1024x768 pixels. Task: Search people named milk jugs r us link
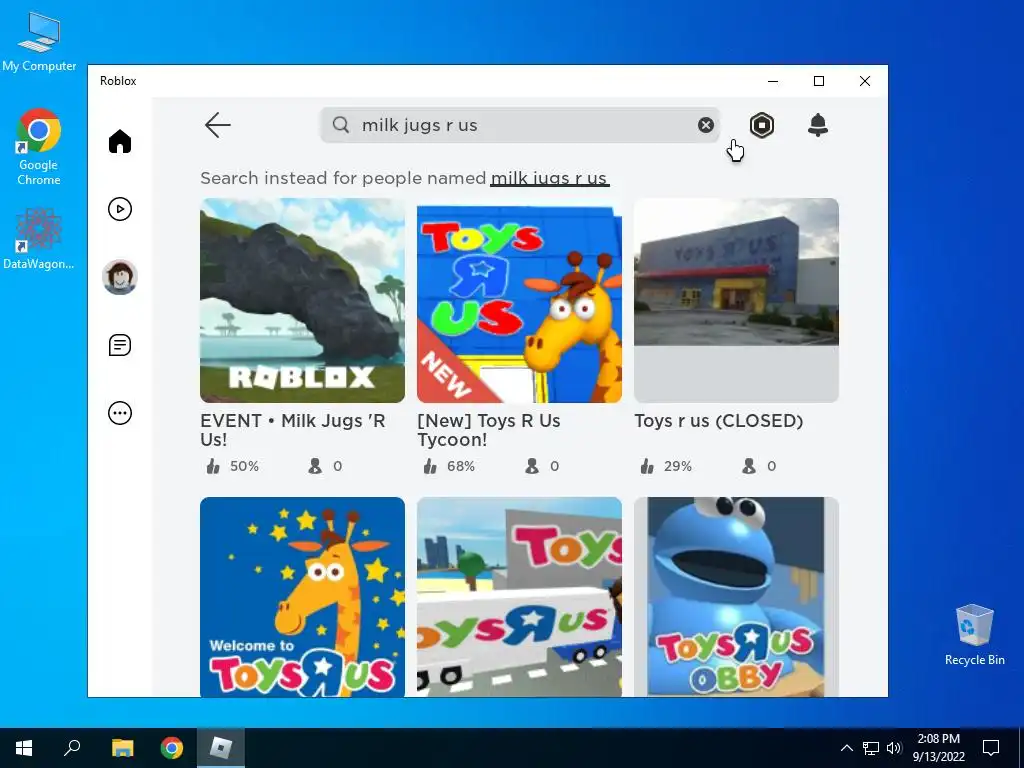pyautogui.click(x=549, y=178)
